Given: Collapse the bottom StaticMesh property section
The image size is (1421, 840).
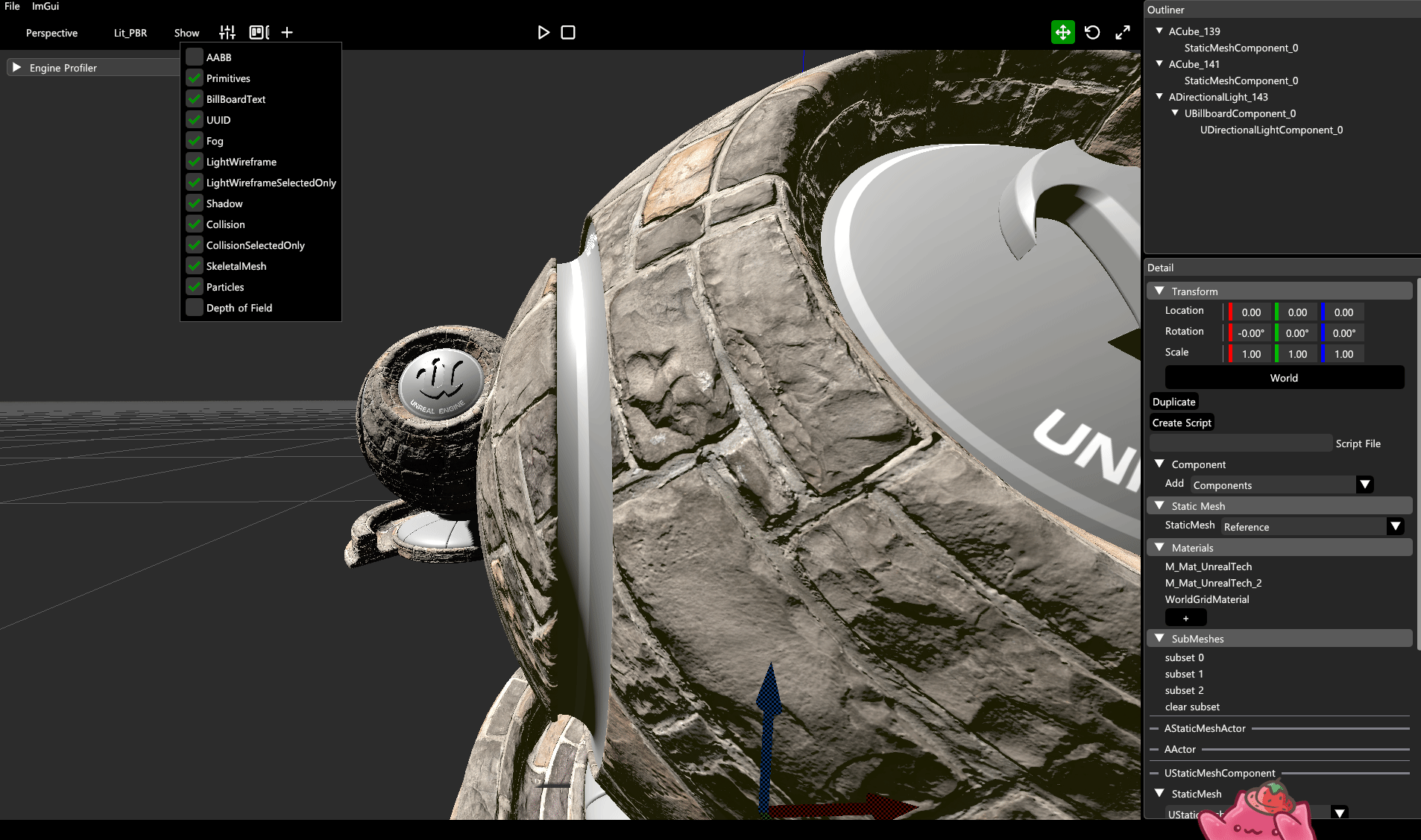Looking at the screenshot, I should (x=1159, y=793).
